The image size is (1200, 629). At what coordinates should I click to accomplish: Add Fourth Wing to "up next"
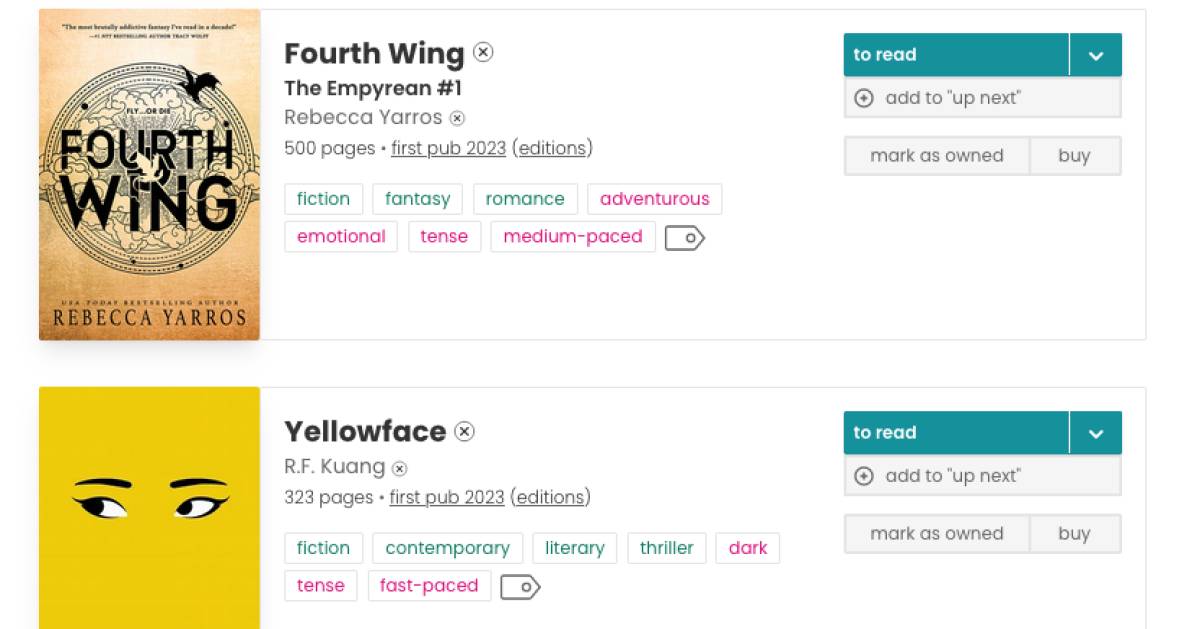(x=982, y=98)
